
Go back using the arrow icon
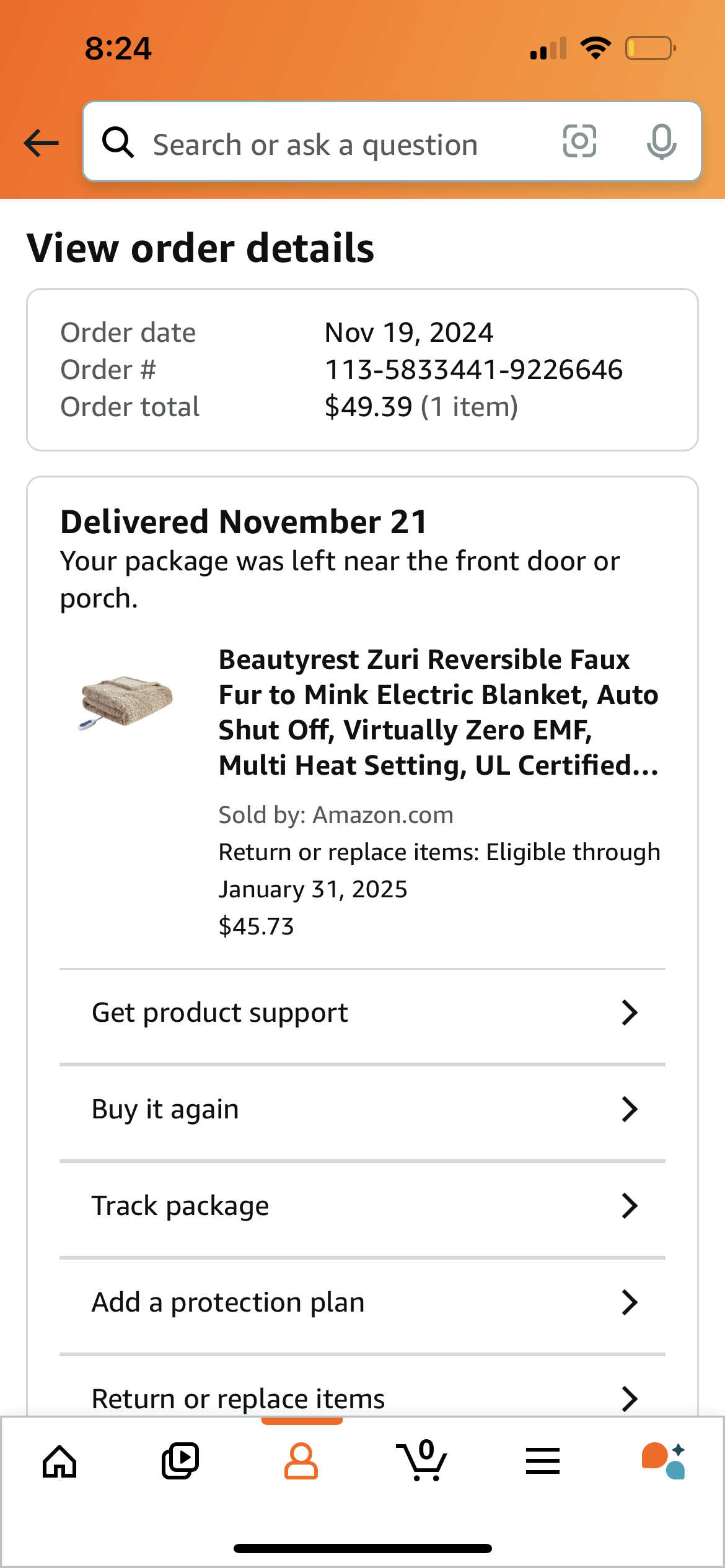pyautogui.click(x=41, y=144)
